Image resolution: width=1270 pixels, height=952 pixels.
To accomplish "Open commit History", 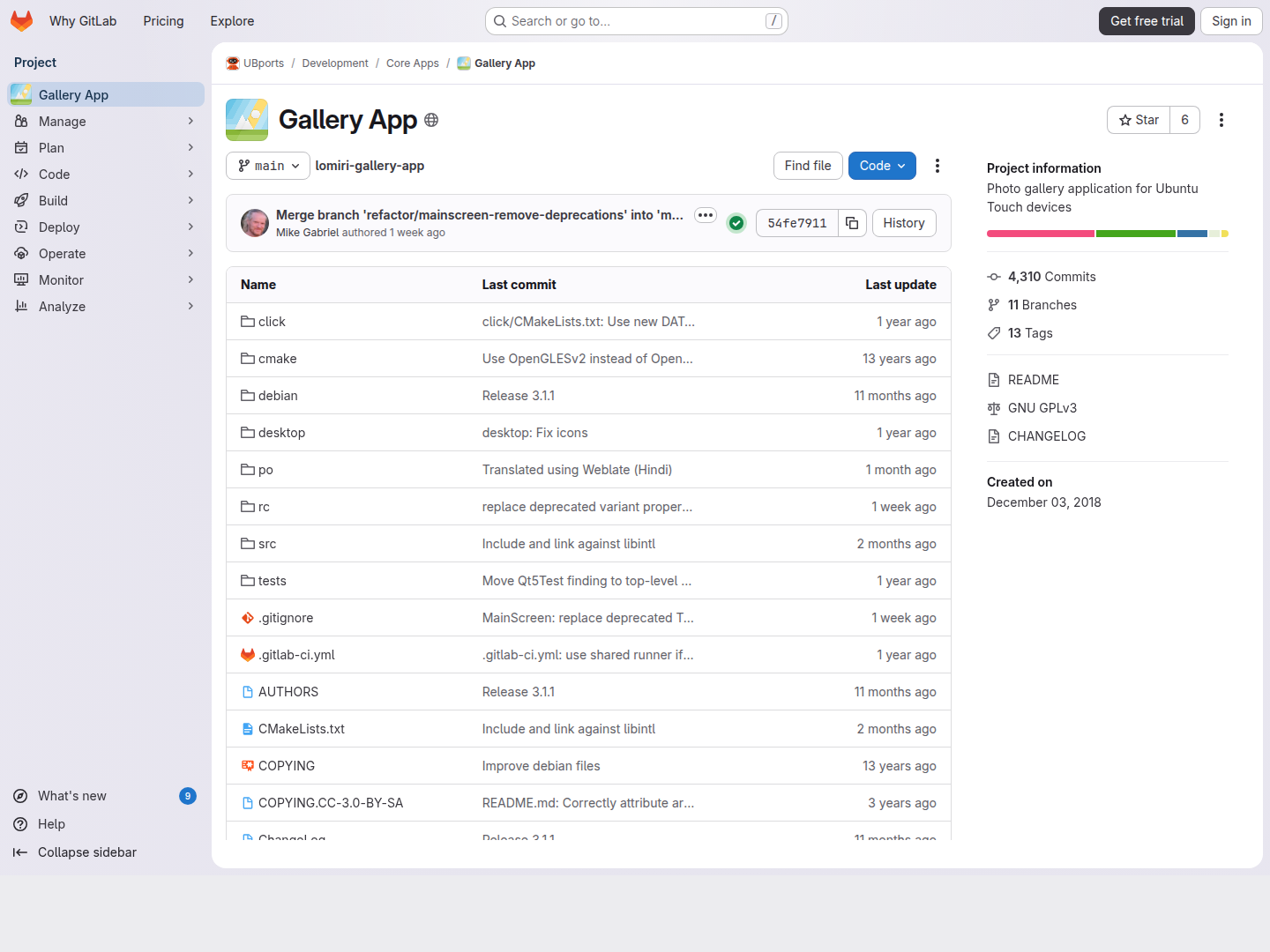I will (x=904, y=223).
